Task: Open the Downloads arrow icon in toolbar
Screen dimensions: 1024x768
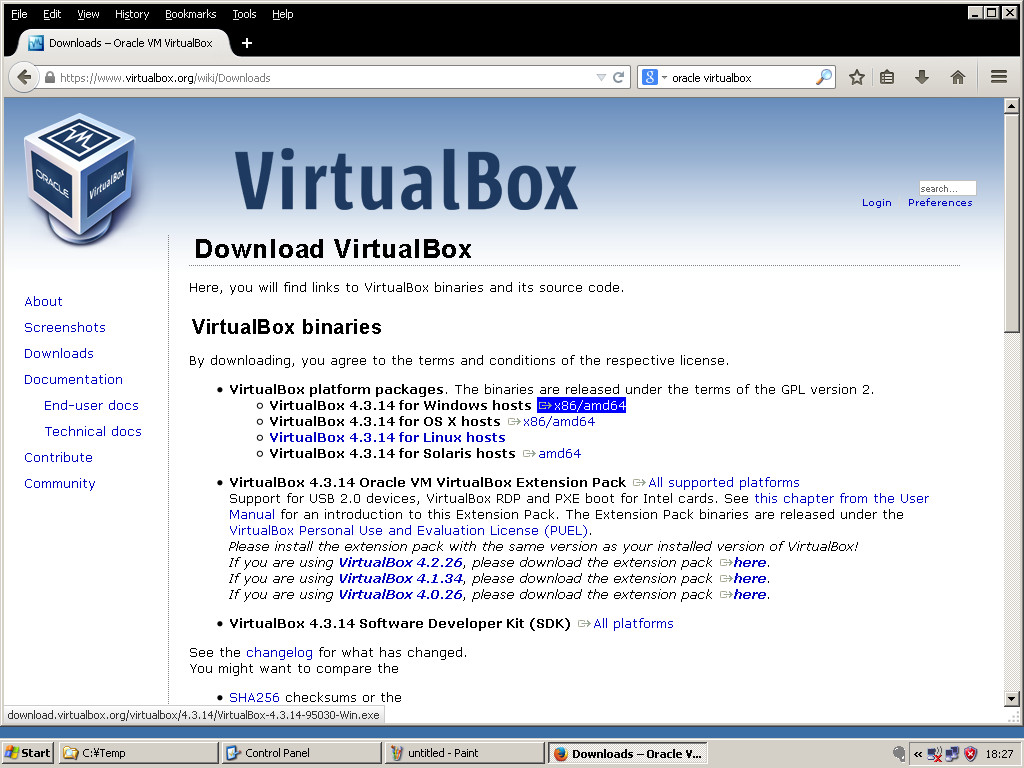Action: pos(921,78)
